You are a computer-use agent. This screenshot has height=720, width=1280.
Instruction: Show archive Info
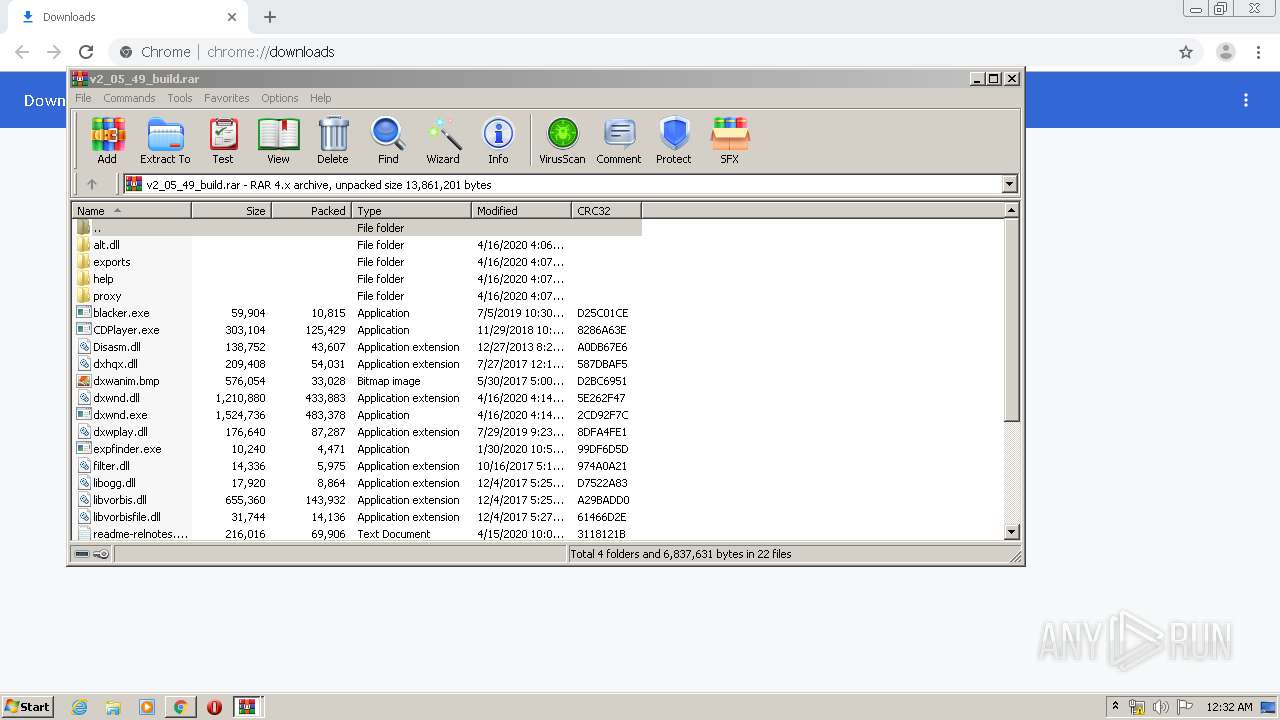click(498, 140)
